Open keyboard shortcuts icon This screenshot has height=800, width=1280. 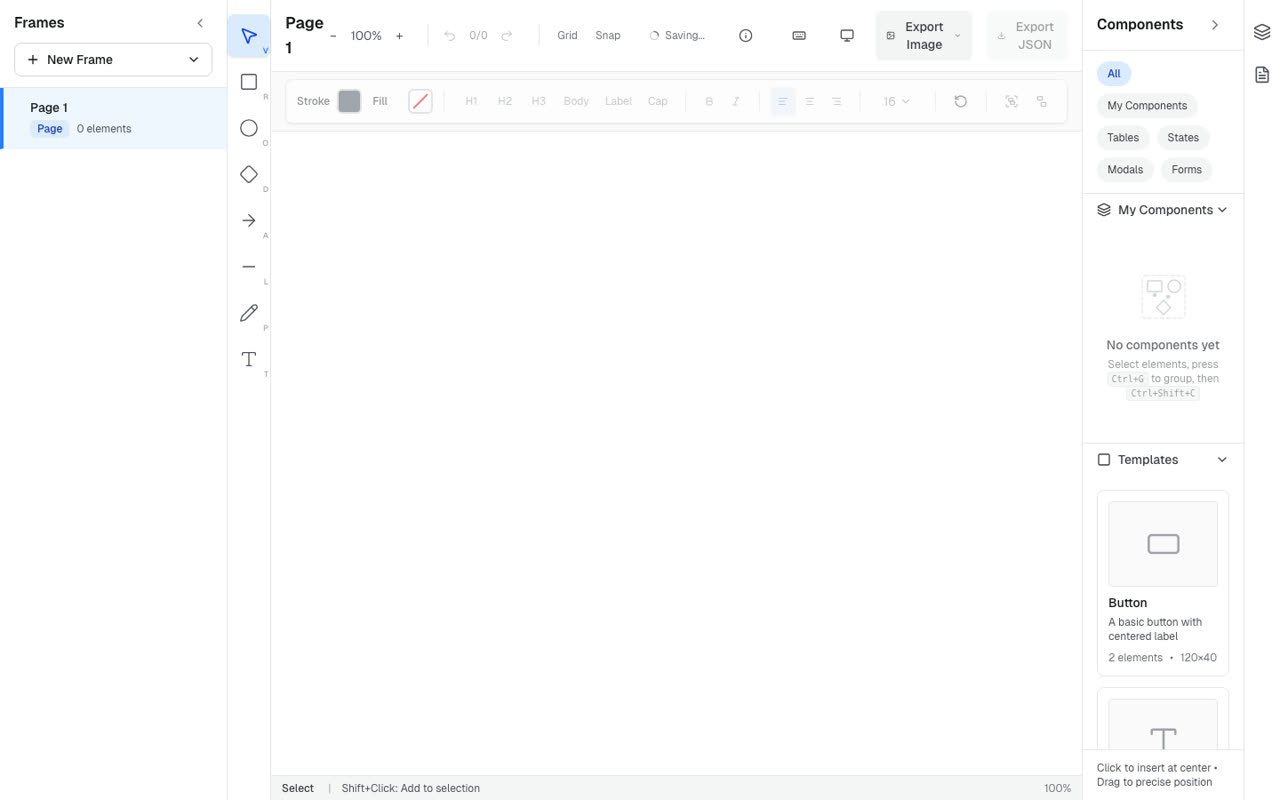pos(799,36)
